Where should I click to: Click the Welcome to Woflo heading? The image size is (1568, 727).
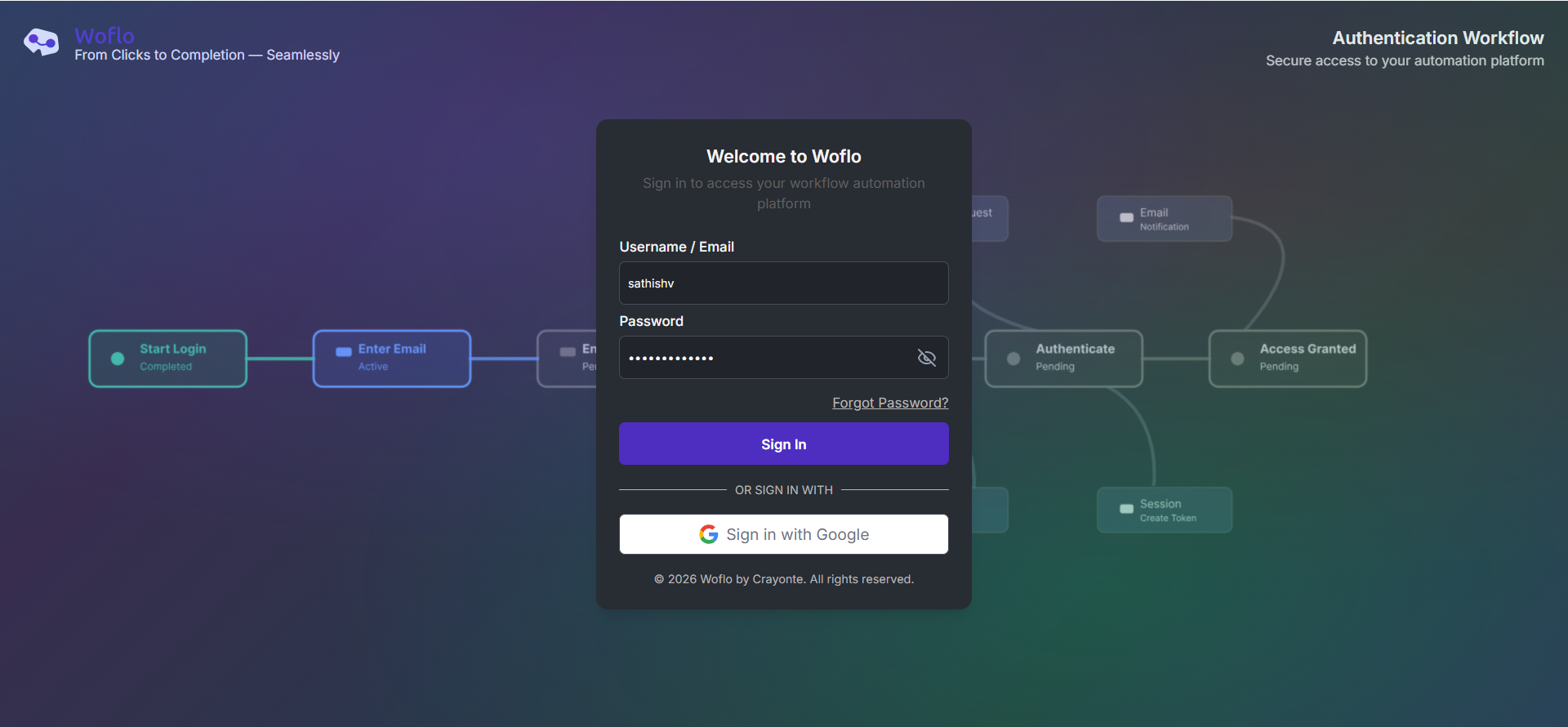[784, 156]
